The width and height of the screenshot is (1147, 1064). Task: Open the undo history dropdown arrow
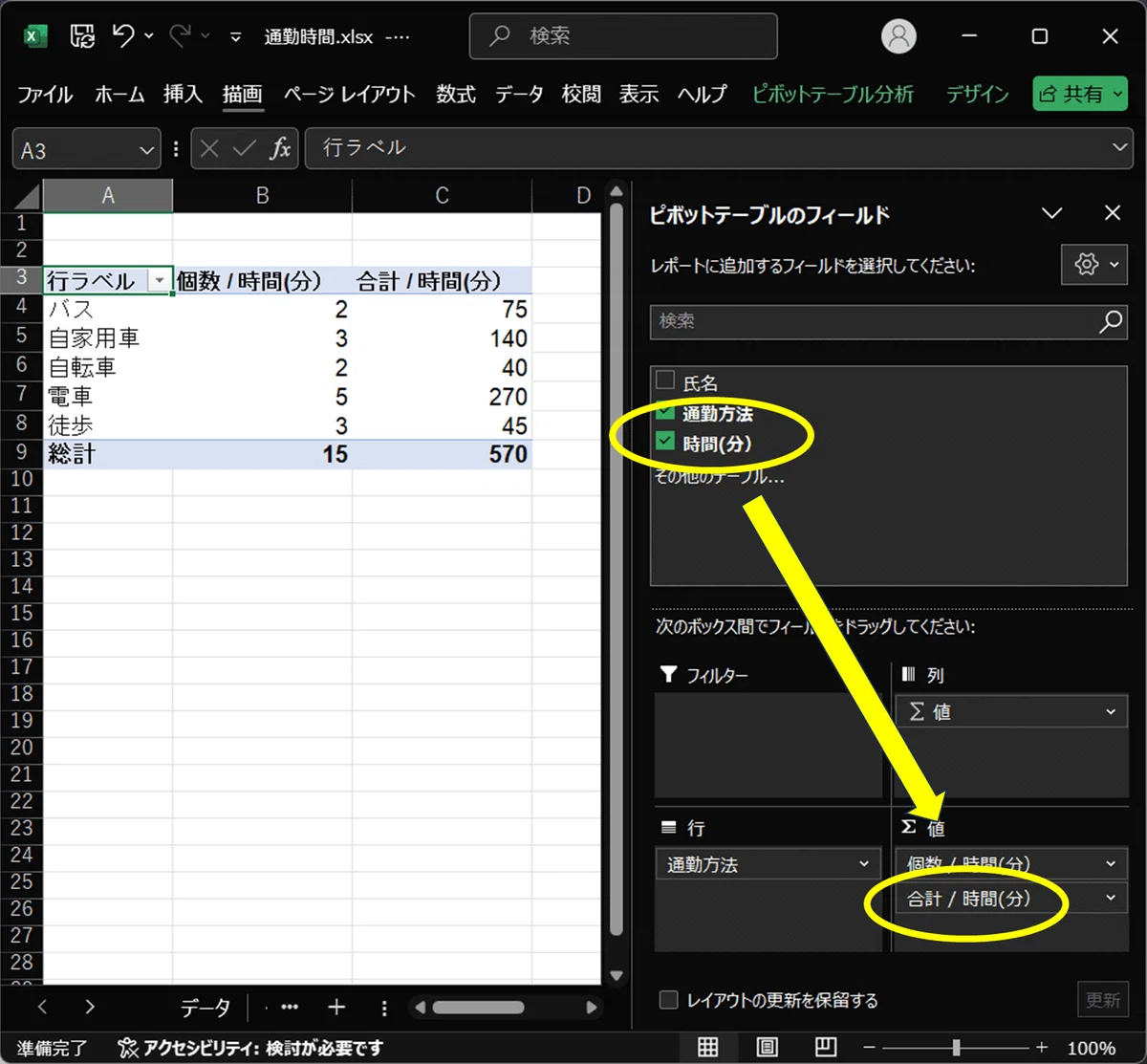149,36
